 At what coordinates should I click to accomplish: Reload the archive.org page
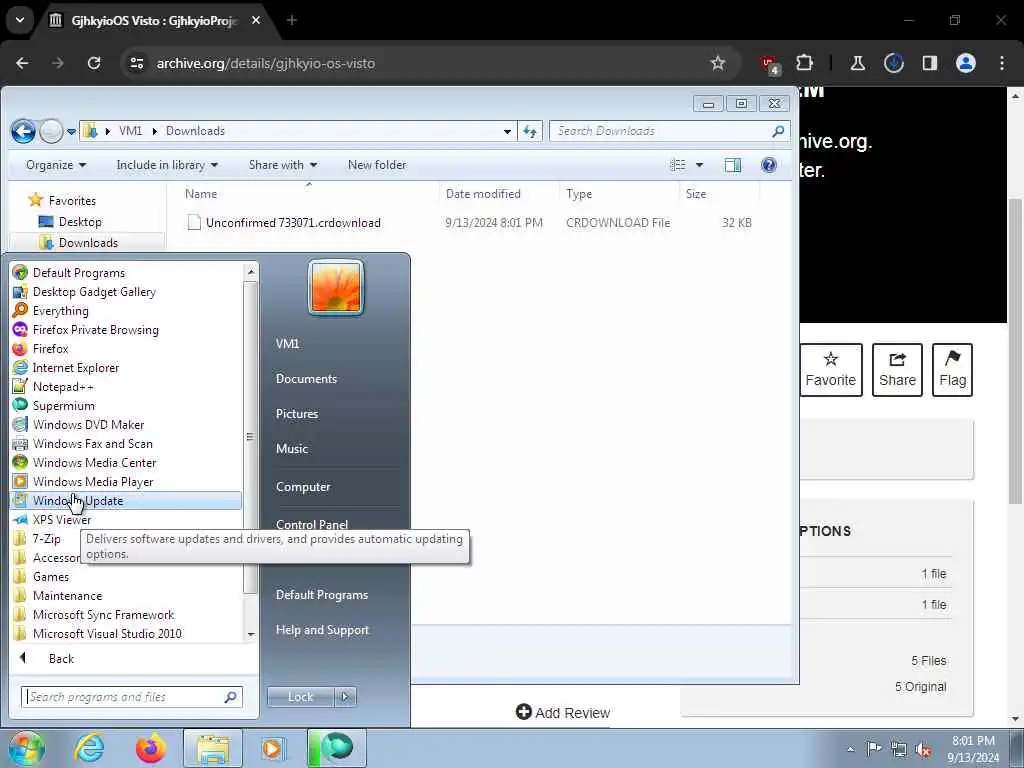tap(94, 63)
